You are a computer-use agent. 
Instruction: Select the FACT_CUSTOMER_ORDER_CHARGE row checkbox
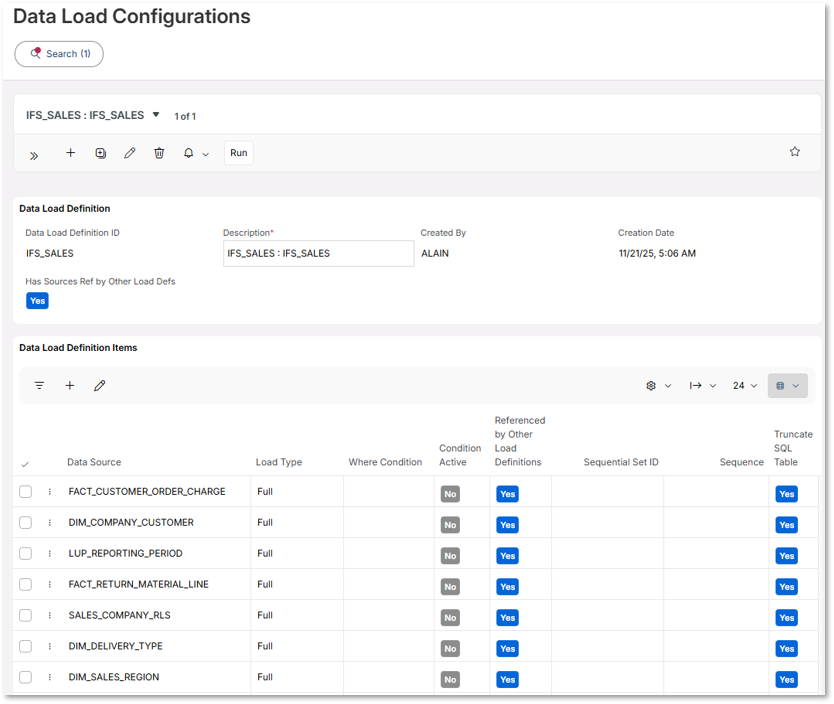(x=26, y=492)
